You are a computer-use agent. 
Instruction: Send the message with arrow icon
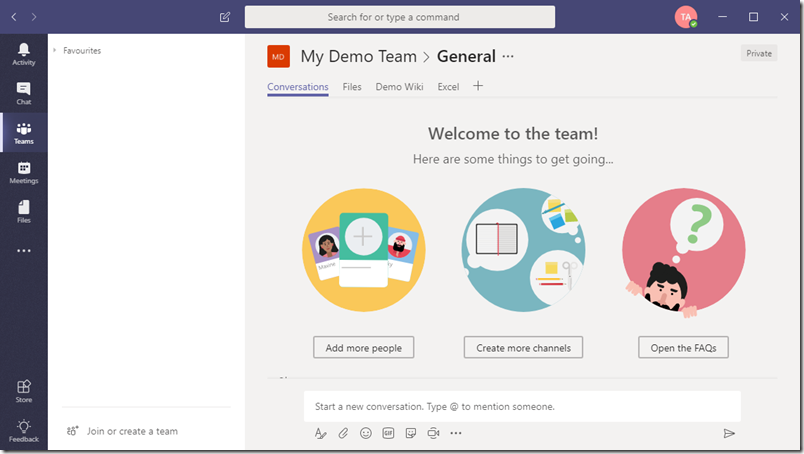click(x=729, y=433)
